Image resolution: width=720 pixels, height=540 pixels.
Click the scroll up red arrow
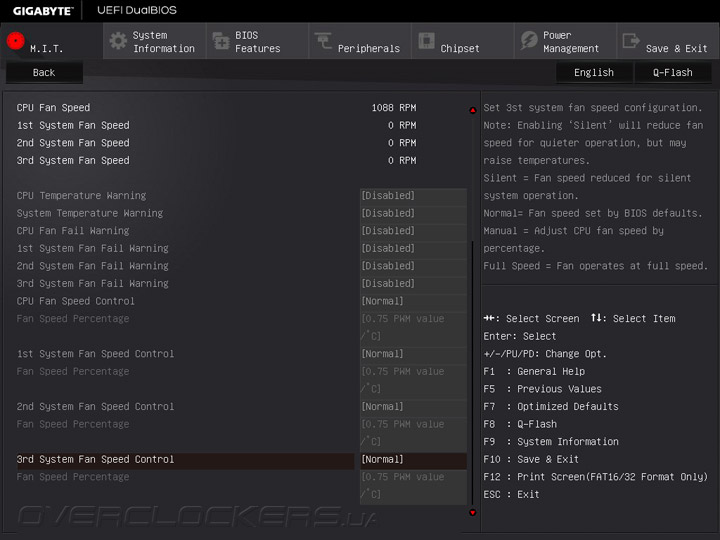coord(472,110)
